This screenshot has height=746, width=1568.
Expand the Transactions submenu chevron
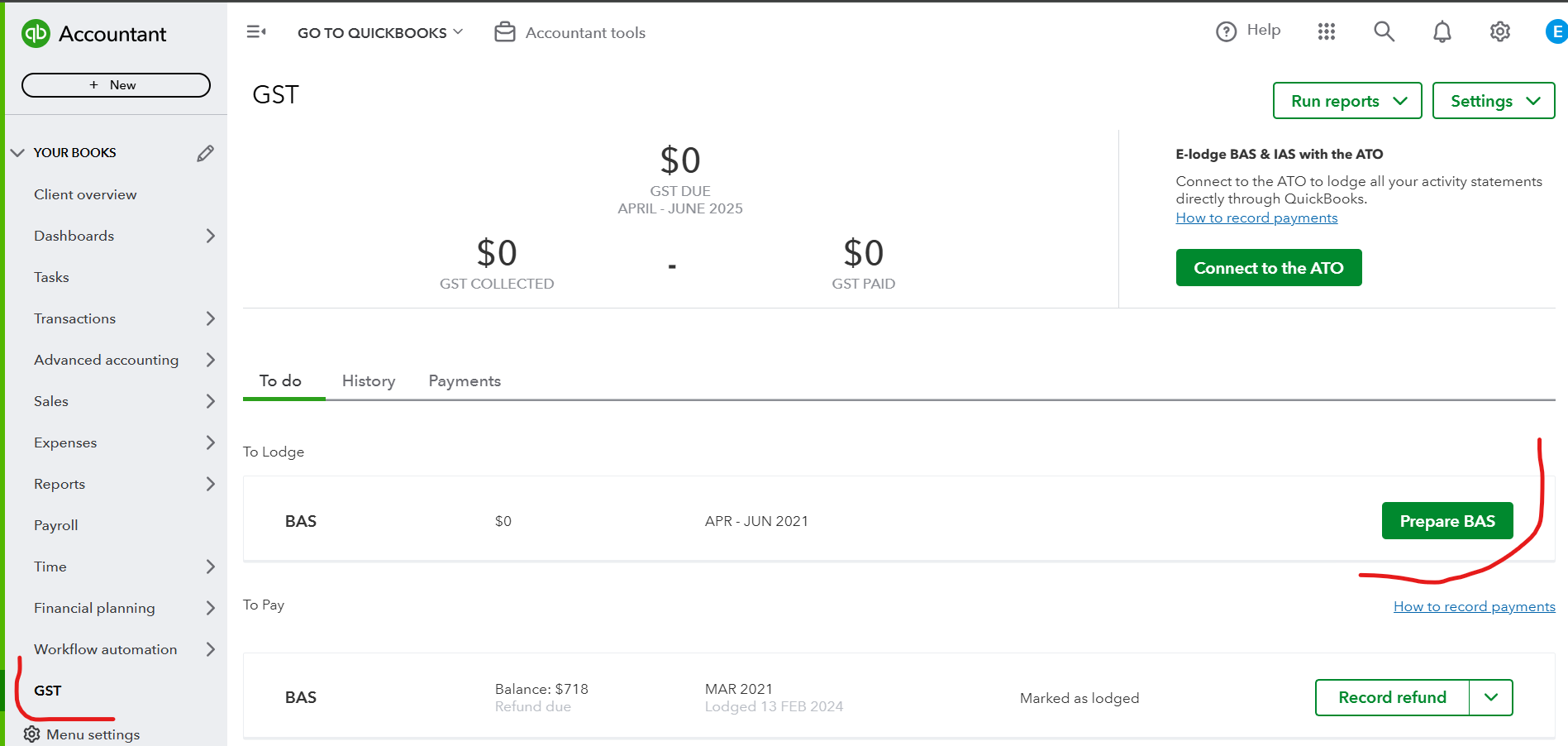[x=210, y=318]
